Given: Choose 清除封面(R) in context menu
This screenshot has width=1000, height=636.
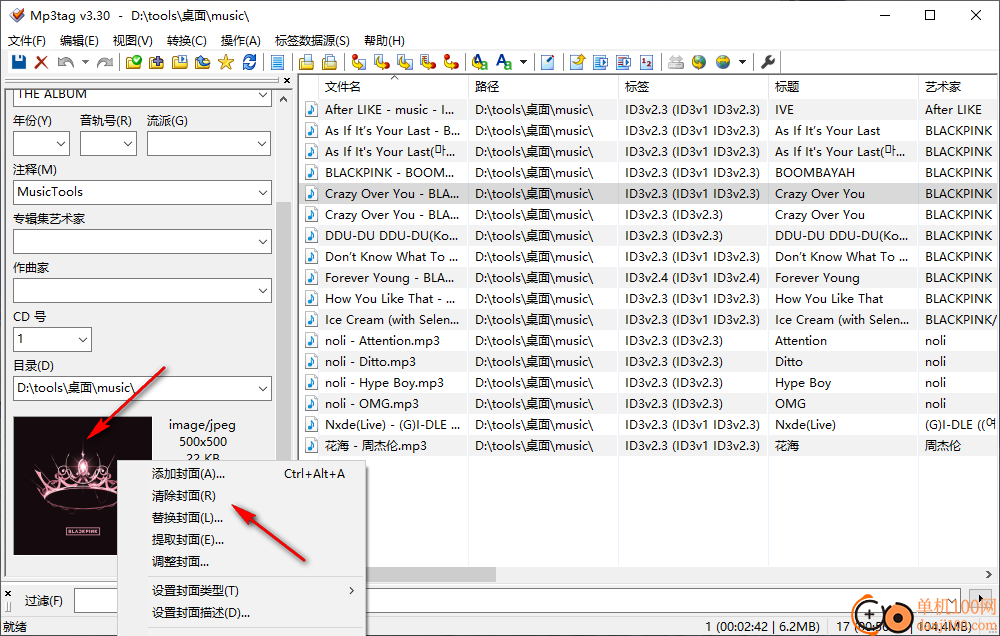Looking at the screenshot, I should coord(242,496).
